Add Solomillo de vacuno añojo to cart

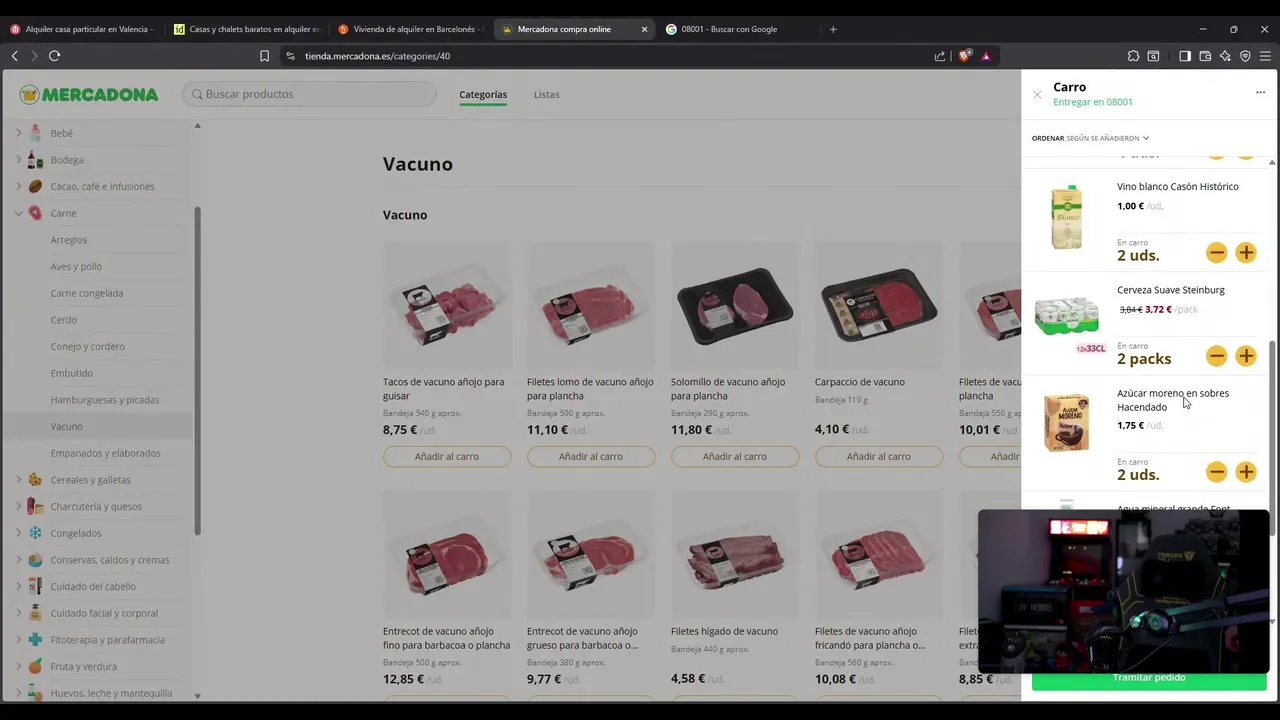pyautogui.click(x=735, y=456)
